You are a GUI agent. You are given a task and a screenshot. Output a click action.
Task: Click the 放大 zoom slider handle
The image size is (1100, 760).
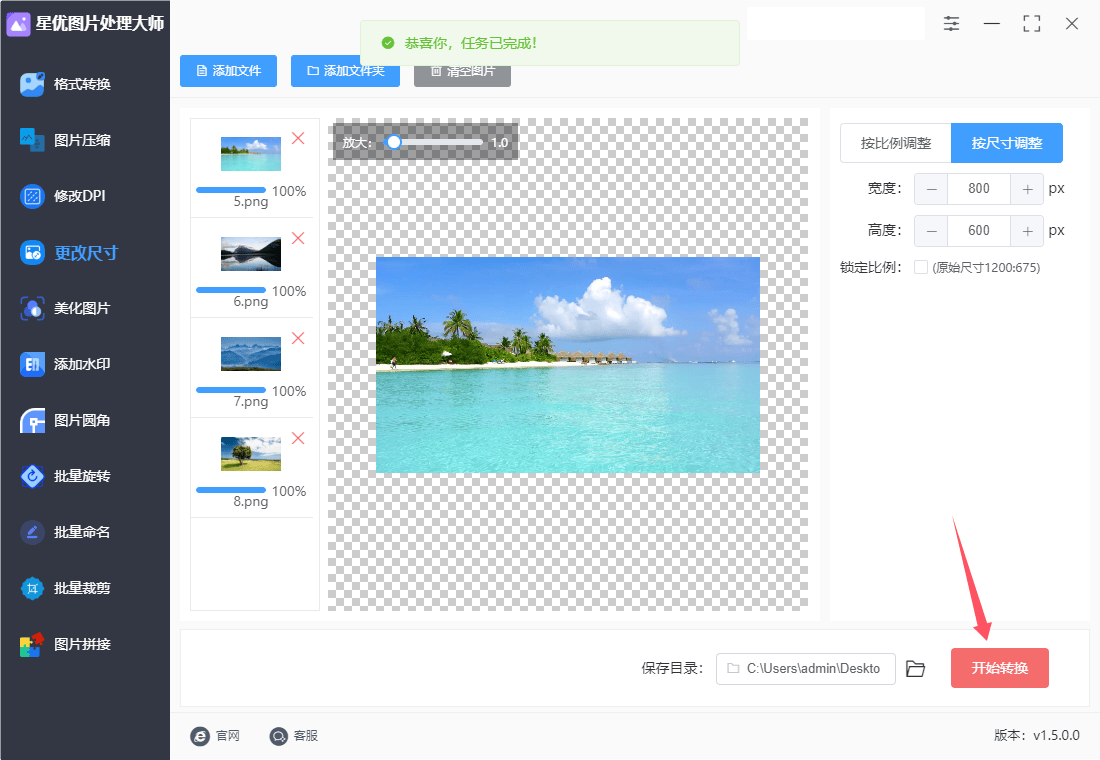pyautogui.click(x=394, y=142)
